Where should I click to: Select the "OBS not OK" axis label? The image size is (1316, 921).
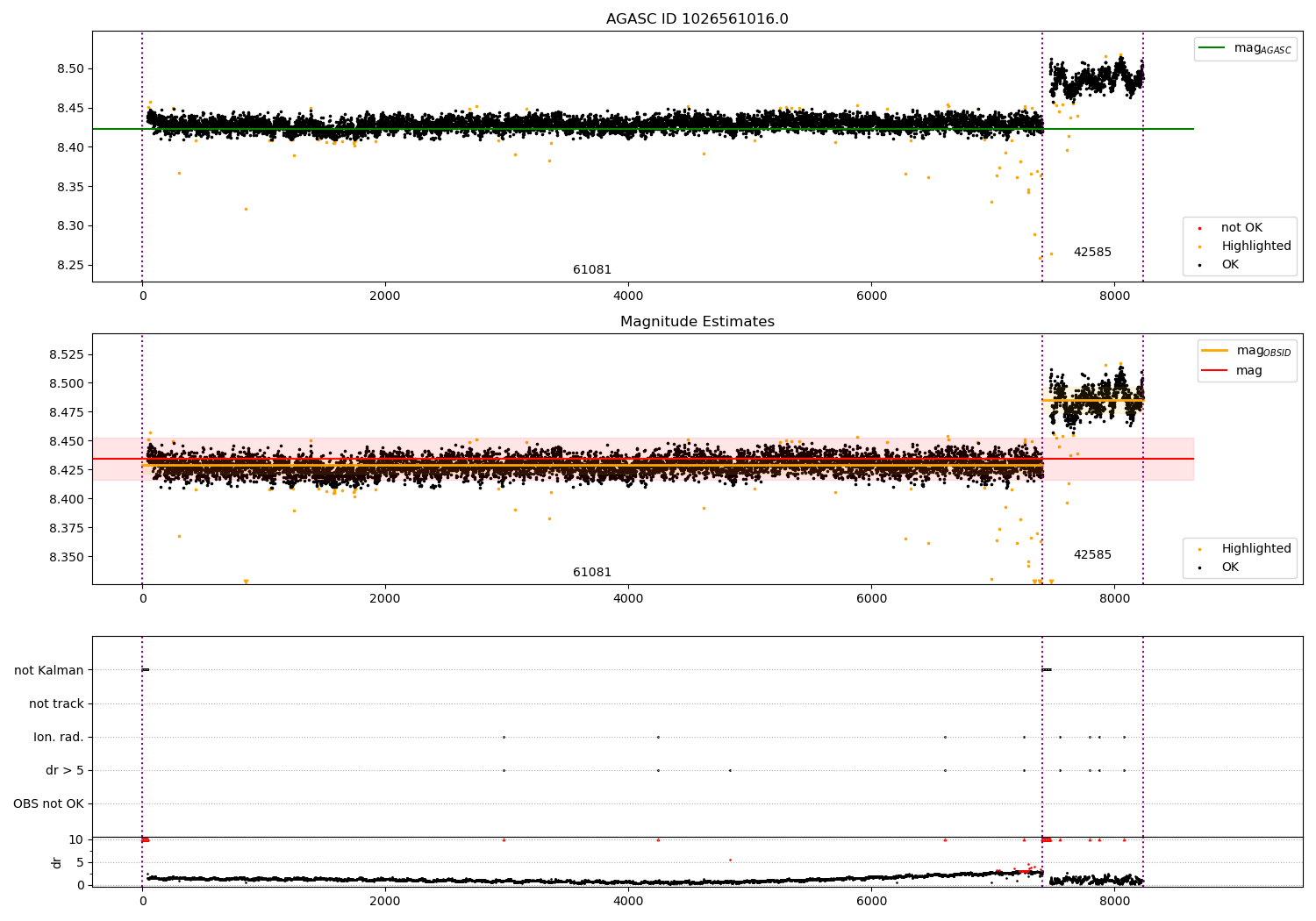(48, 804)
